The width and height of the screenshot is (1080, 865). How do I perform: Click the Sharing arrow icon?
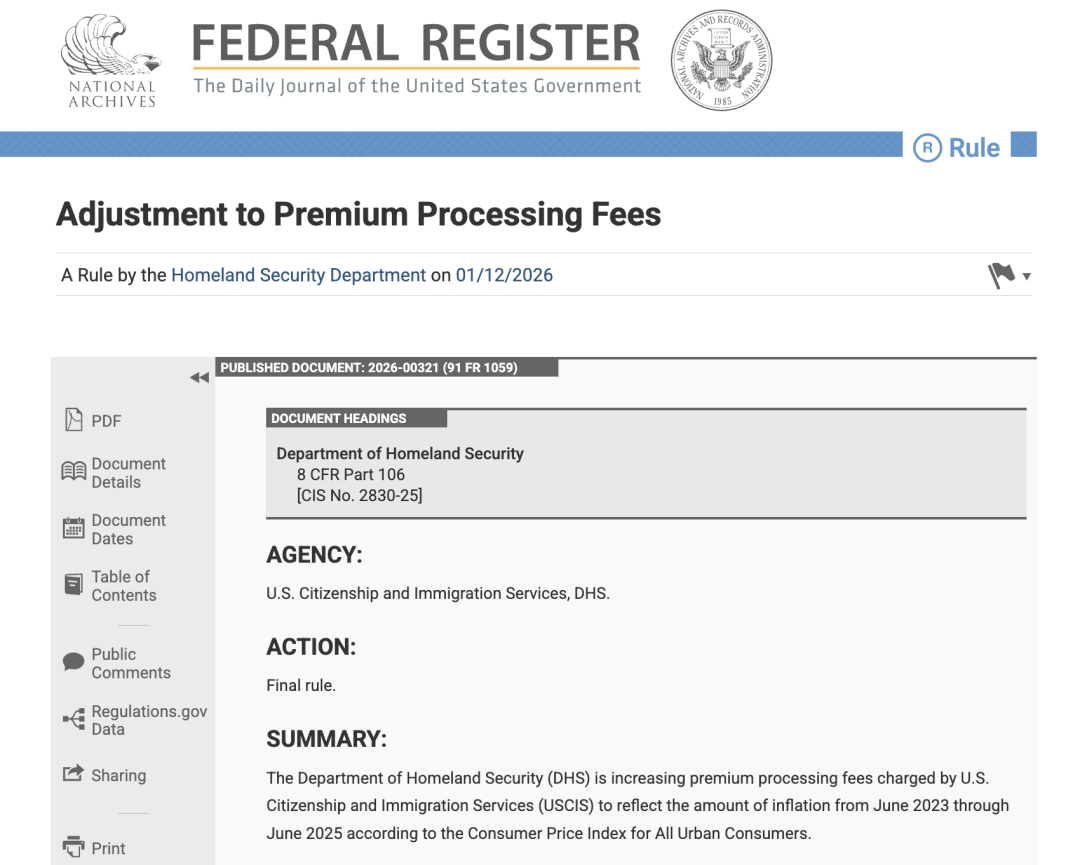pyautogui.click(x=74, y=774)
